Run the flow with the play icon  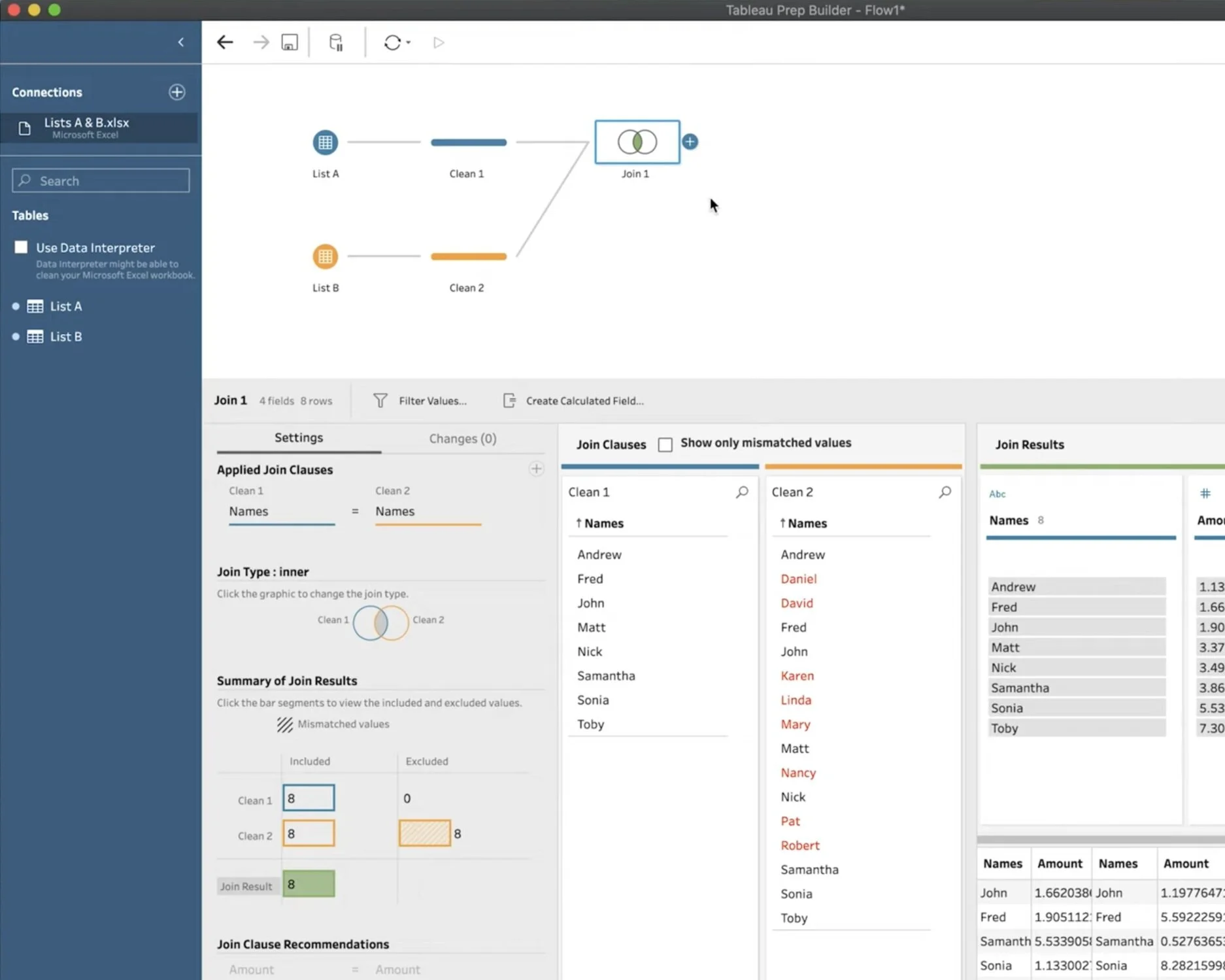click(439, 42)
